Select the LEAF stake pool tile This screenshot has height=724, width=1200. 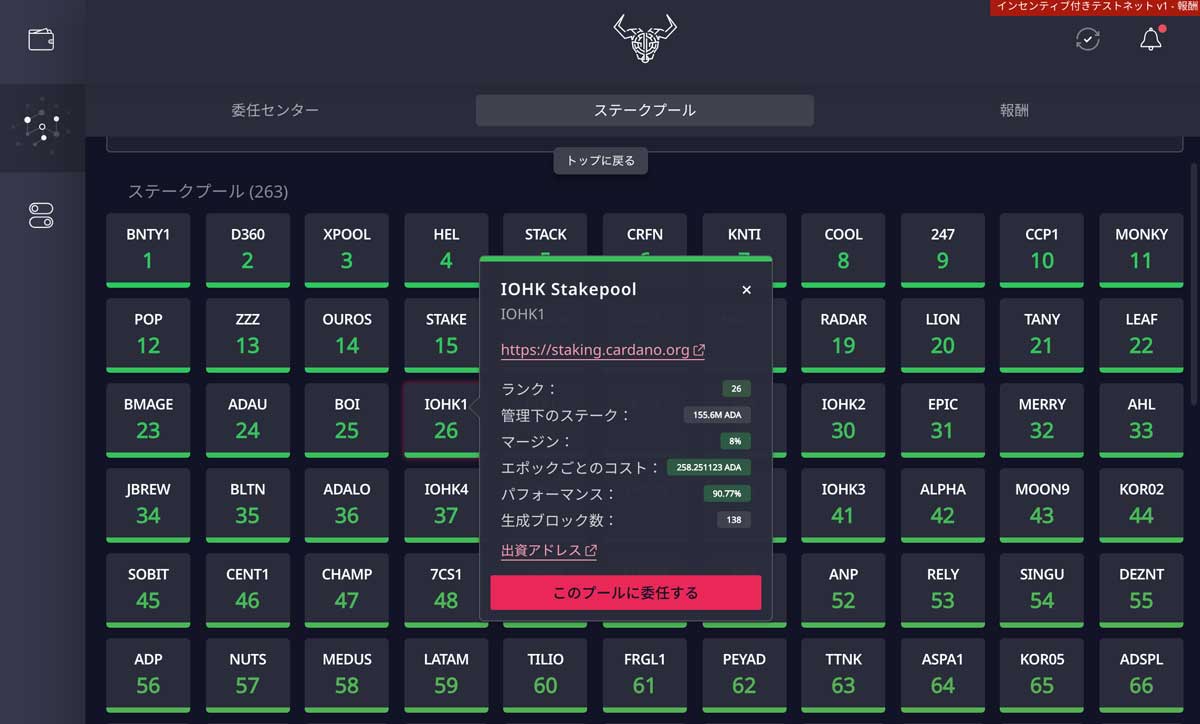pos(1141,335)
